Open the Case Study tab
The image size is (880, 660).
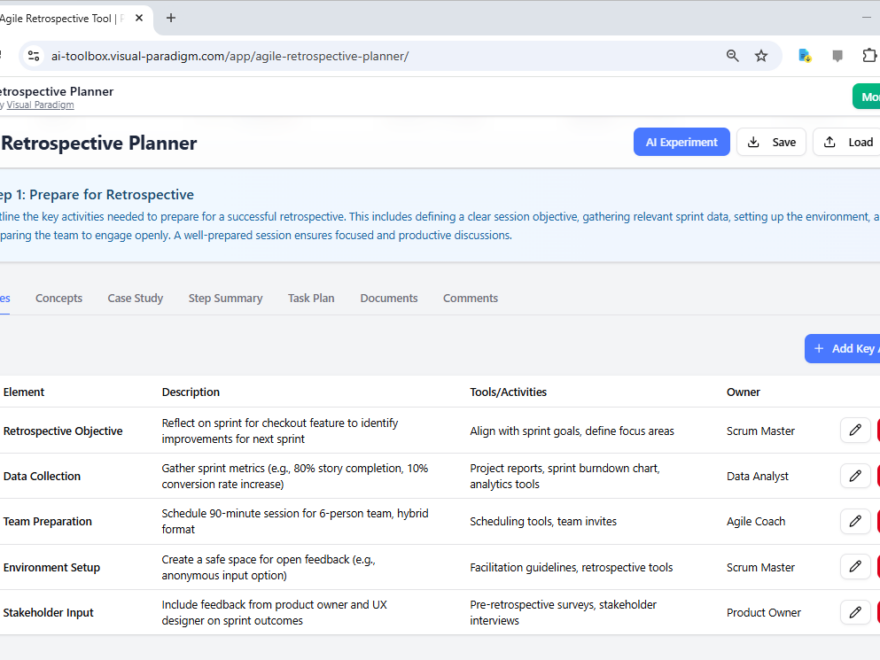click(135, 297)
